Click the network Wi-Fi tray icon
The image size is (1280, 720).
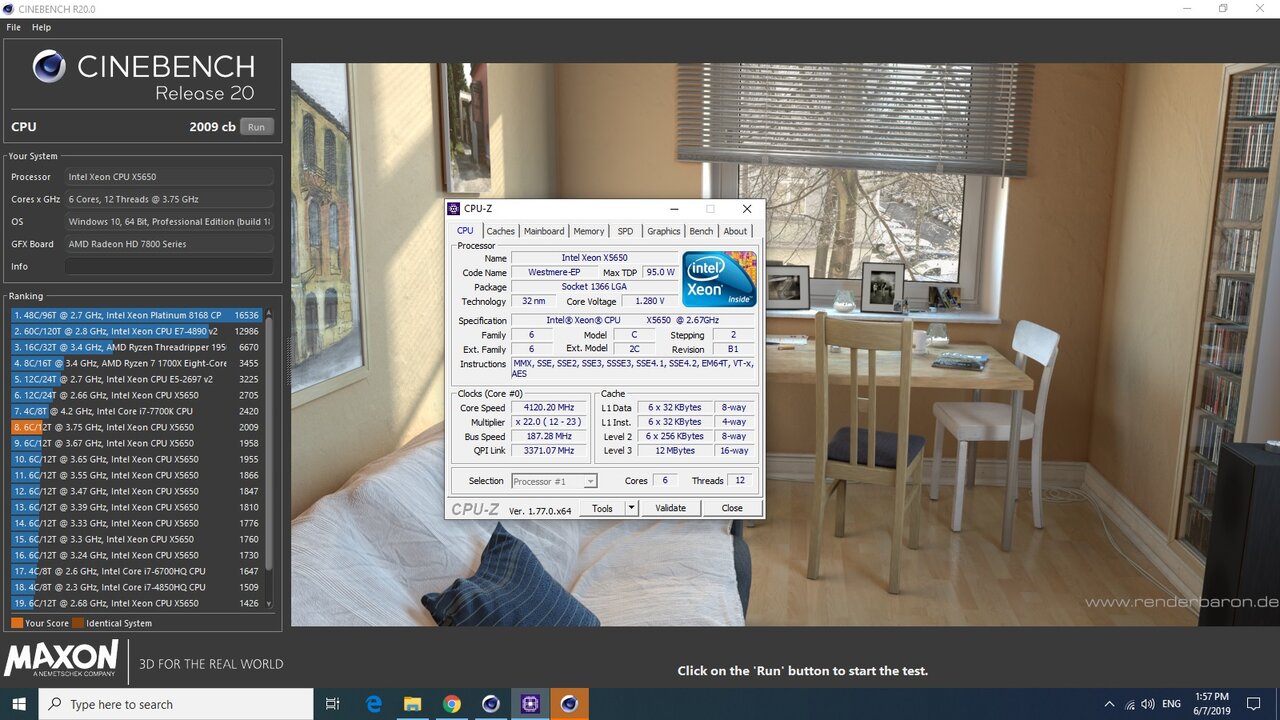1130,704
